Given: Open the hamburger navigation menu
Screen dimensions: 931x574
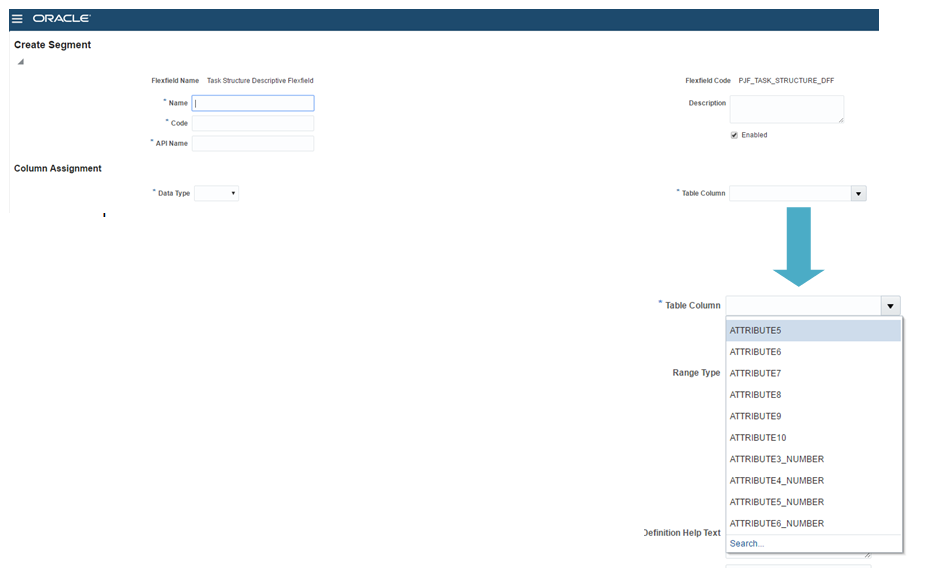Looking at the screenshot, I should coord(17,18).
